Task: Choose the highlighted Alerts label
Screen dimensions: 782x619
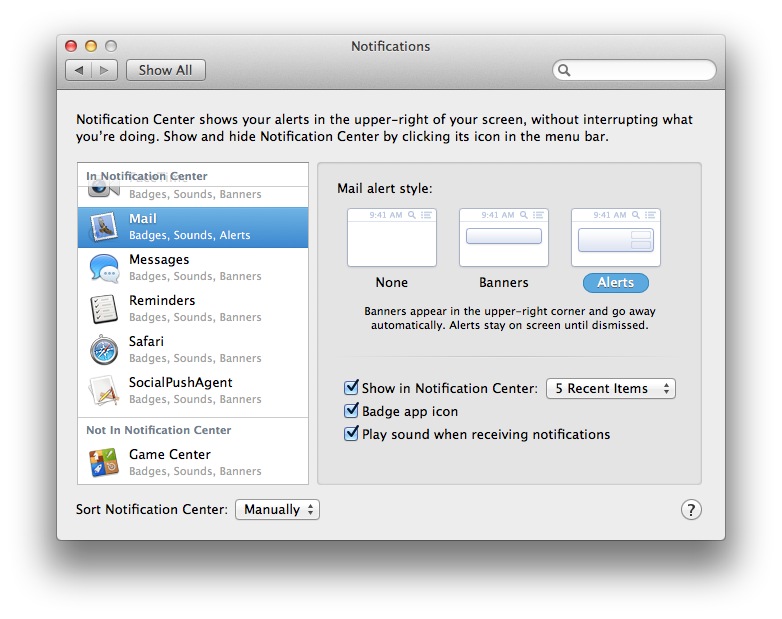Action: pyautogui.click(x=616, y=283)
